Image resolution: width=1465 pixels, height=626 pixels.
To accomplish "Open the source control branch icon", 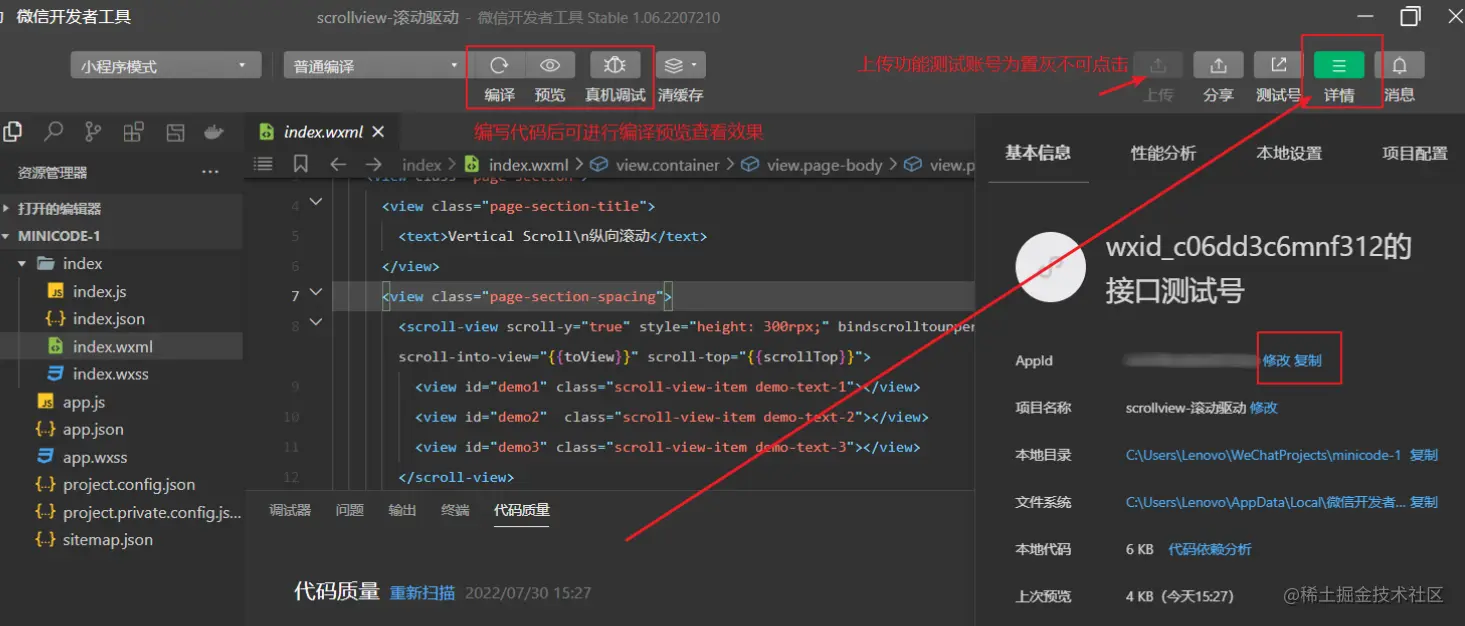I will 93,131.
